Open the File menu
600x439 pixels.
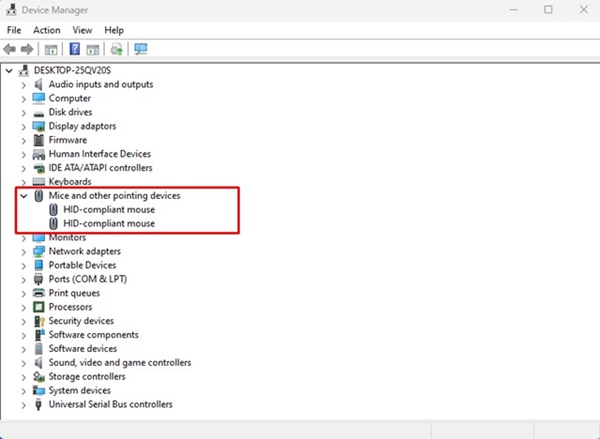(14, 30)
